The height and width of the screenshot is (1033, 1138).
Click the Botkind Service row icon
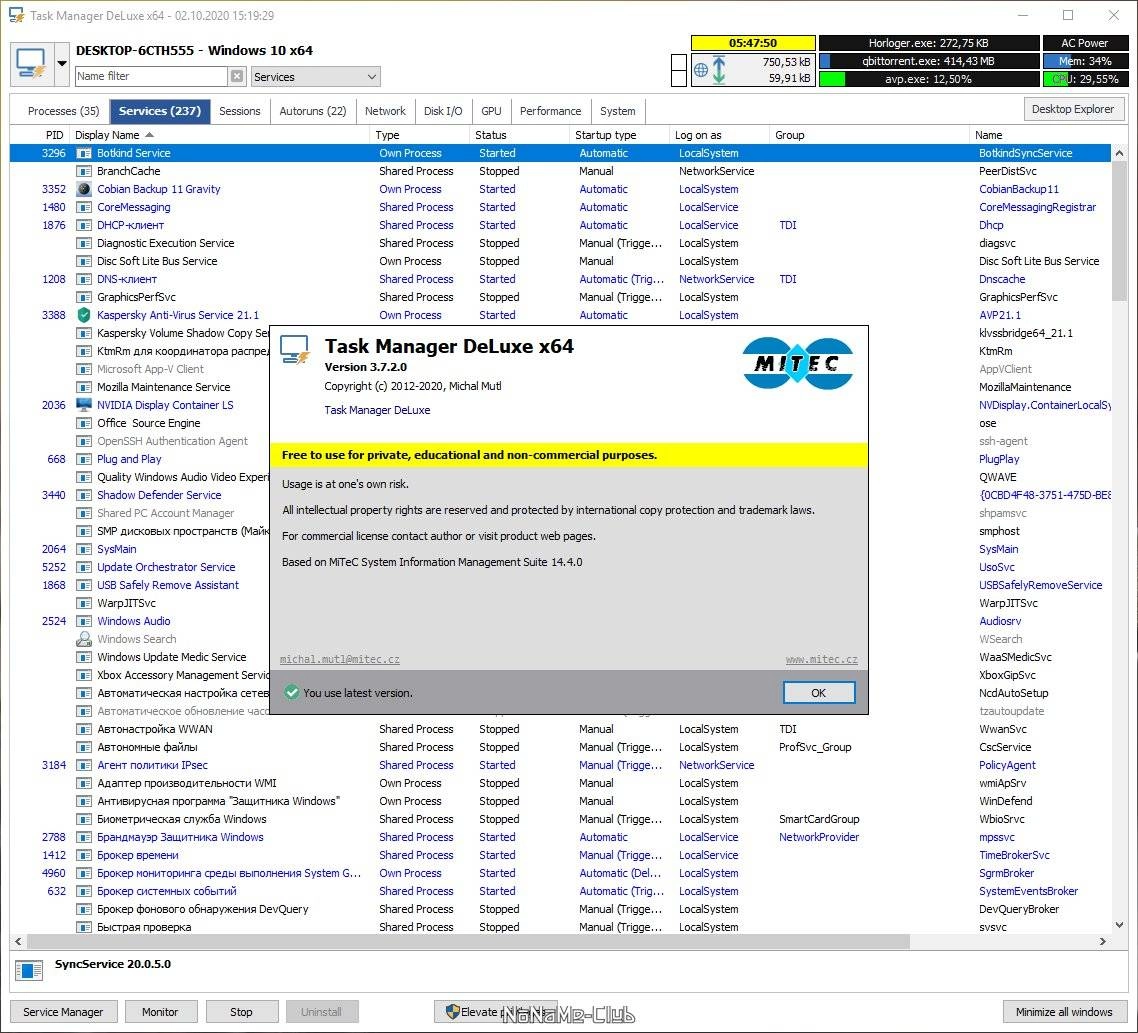(84, 153)
